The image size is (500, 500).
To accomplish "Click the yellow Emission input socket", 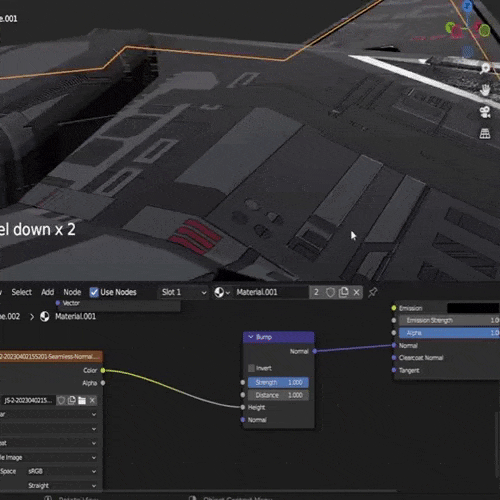I will click(394, 308).
